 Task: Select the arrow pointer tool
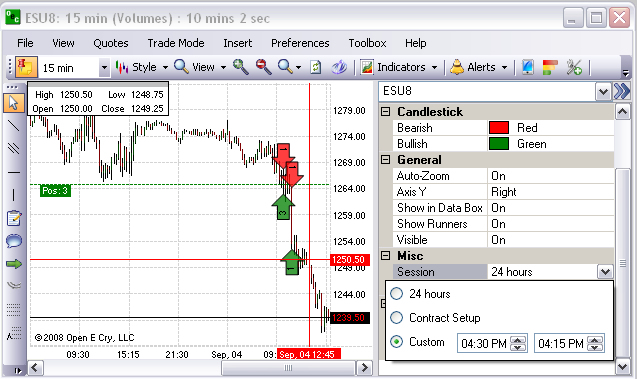(13, 103)
